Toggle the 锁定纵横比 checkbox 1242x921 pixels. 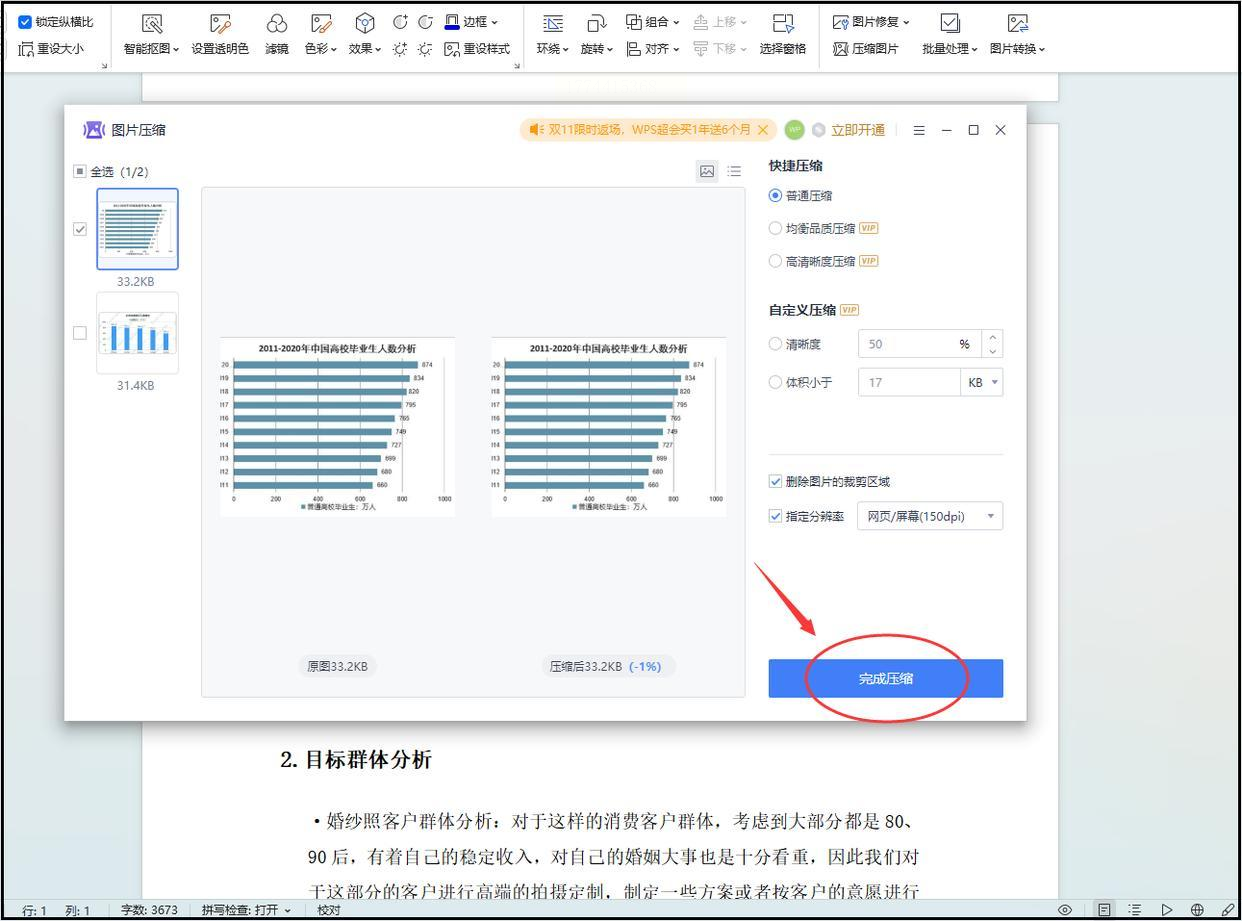pyautogui.click(x=26, y=22)
